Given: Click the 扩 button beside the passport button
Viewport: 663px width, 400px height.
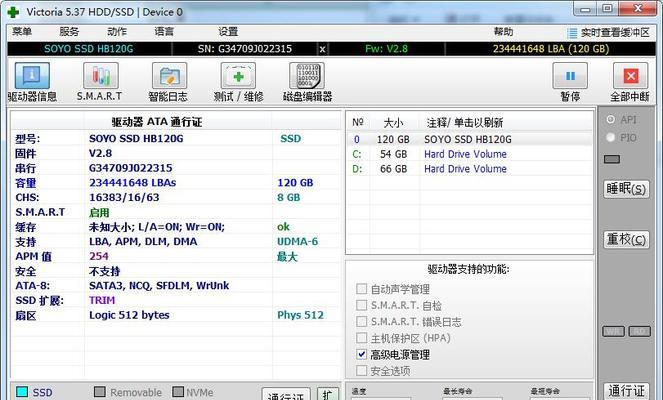Looking at the screenshot, I should 328,394.
